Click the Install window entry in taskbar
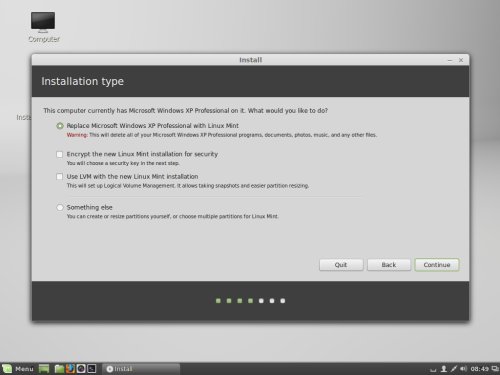Screen dimensions: 500x375 click(x=141, y=369)
